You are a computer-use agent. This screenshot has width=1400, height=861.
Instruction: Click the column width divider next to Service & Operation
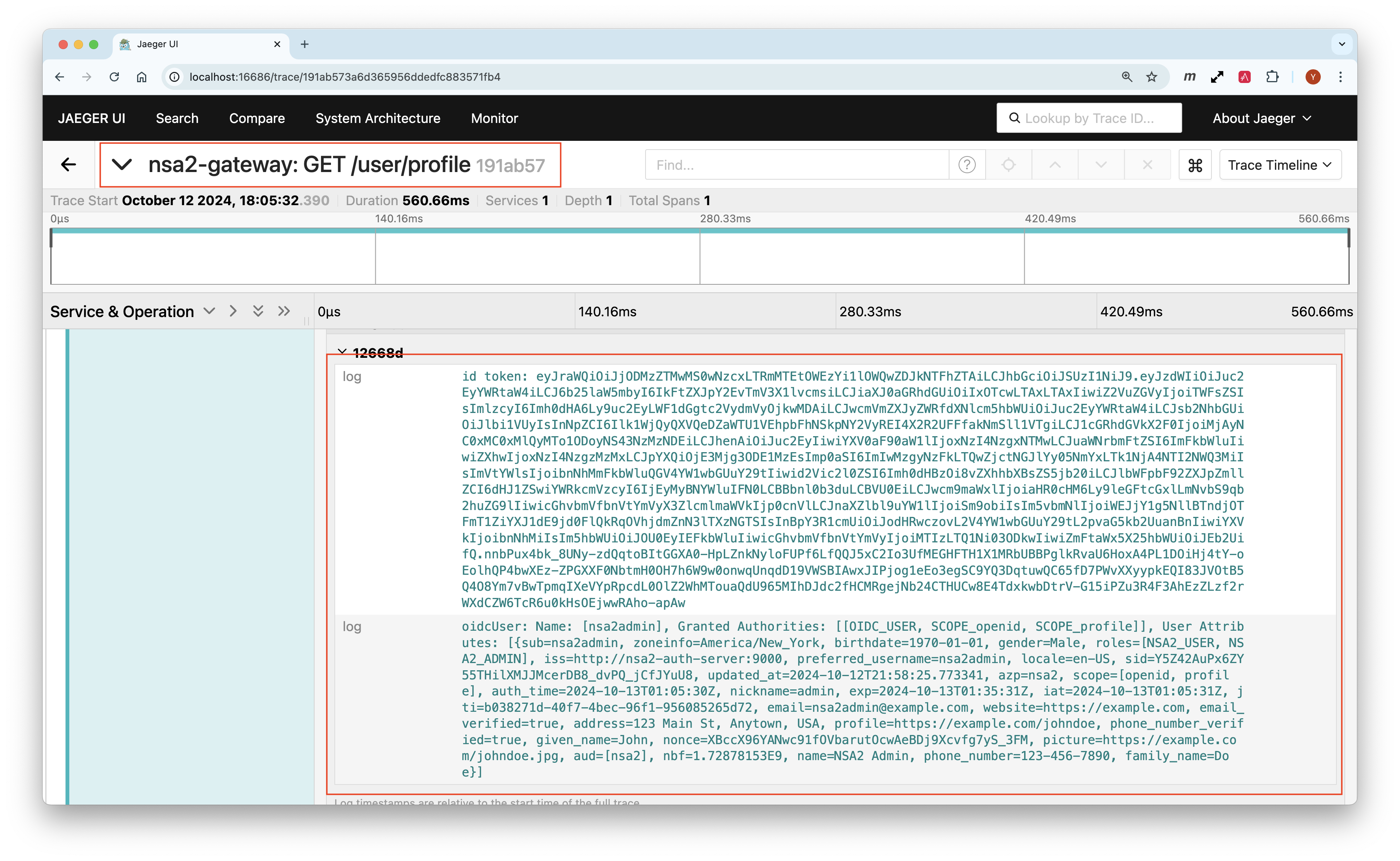307,321
